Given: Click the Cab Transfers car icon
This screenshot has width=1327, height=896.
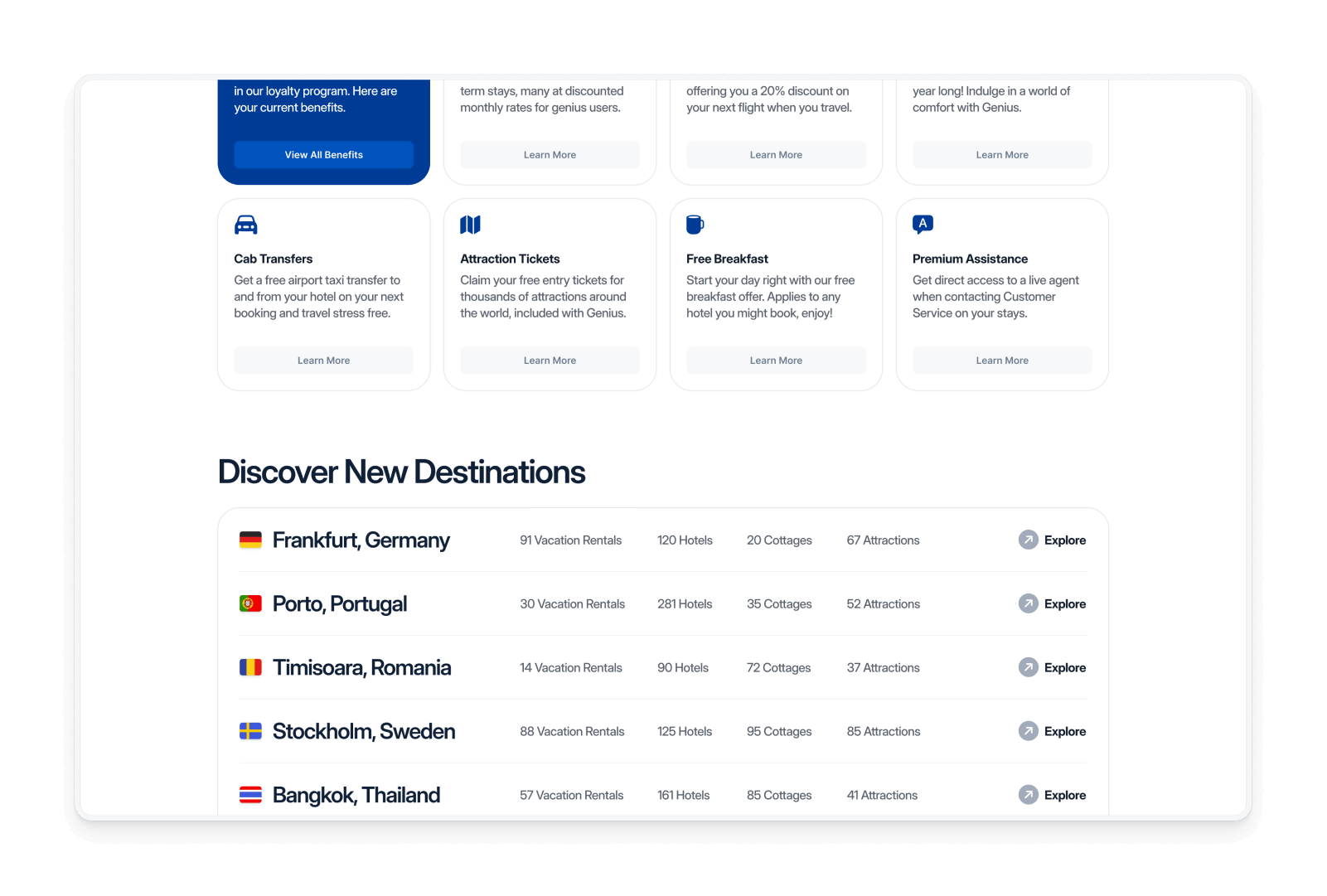Looking at the screenshot, I should click(246, 225).
